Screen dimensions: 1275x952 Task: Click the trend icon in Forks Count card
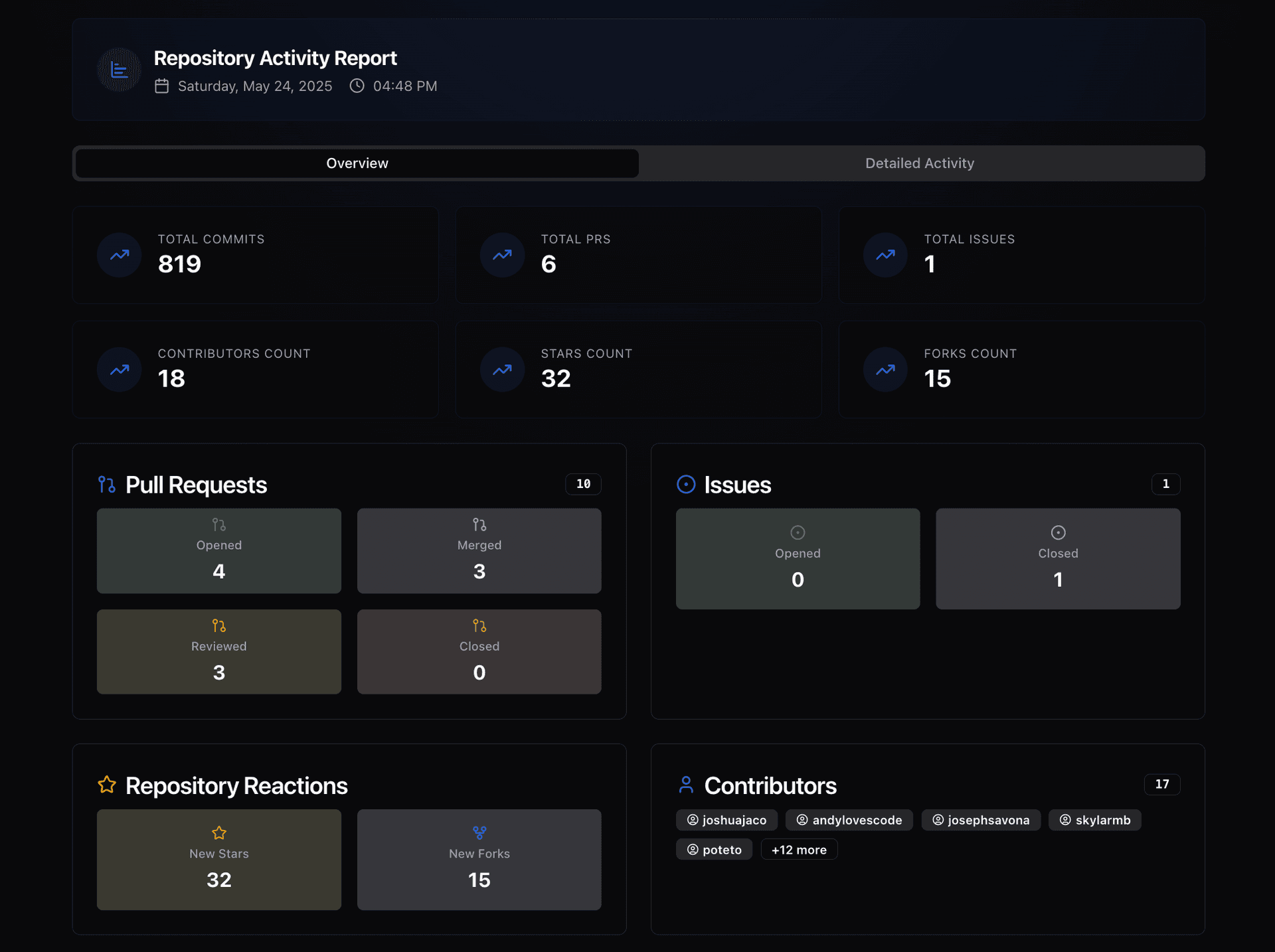tap(885, 370)
